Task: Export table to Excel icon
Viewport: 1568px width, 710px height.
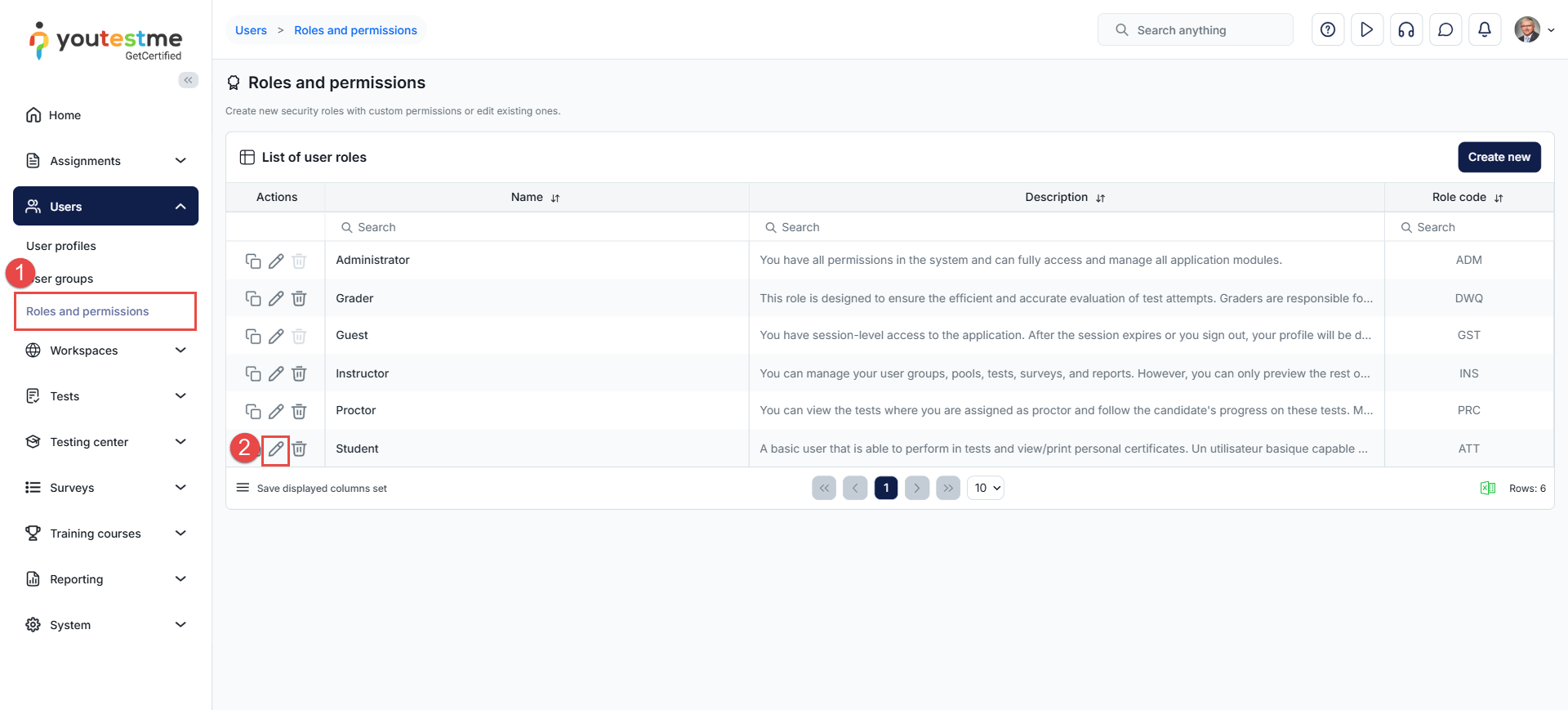Action: [x=1487, y=488]
